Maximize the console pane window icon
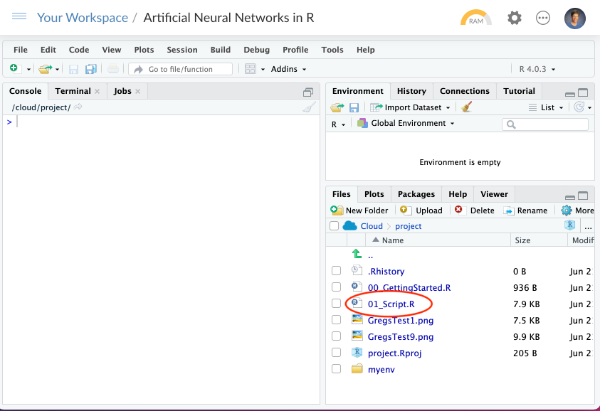The image size is (600, 411). (308, 92)
